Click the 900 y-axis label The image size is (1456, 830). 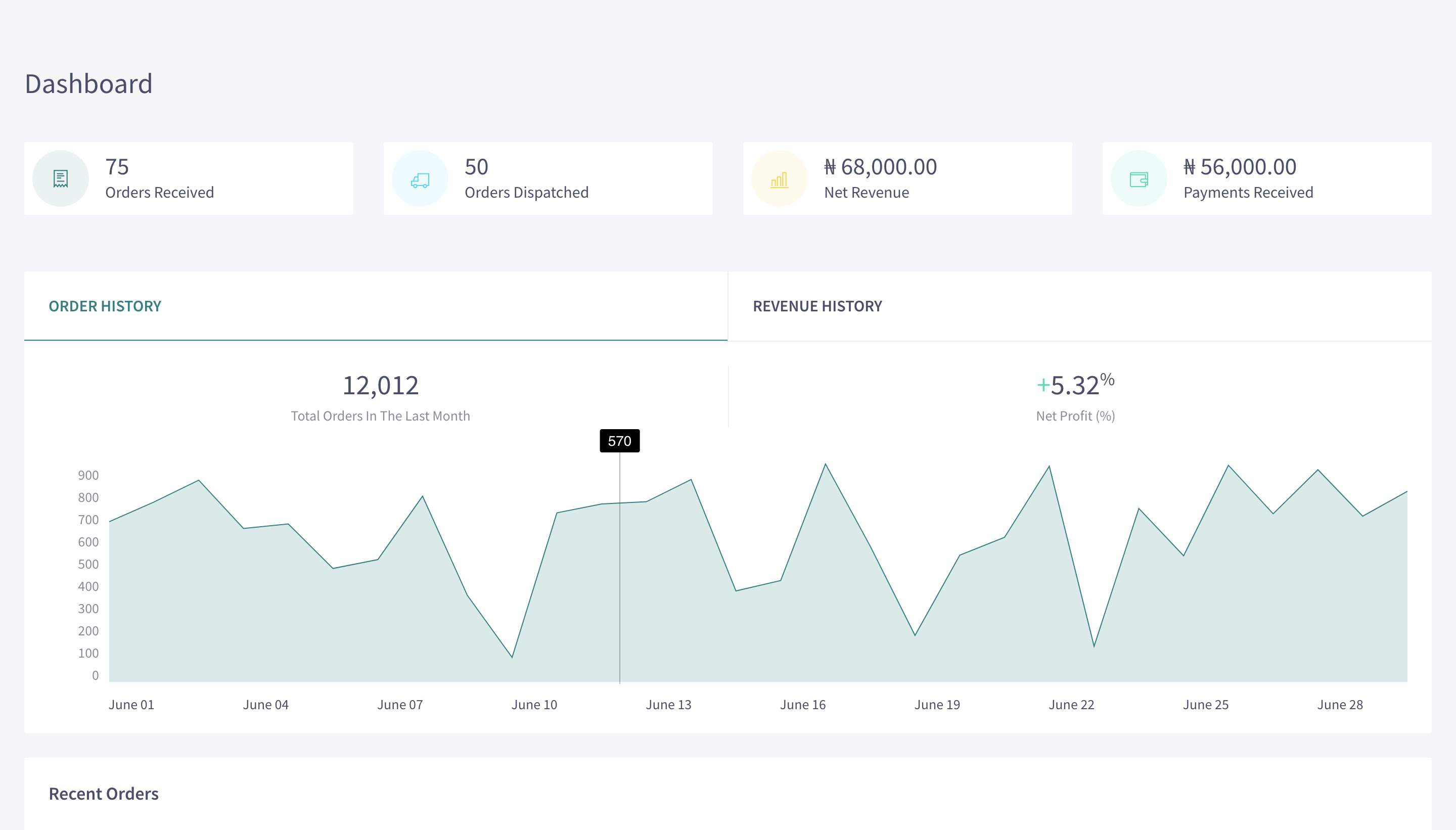[88, 476]
